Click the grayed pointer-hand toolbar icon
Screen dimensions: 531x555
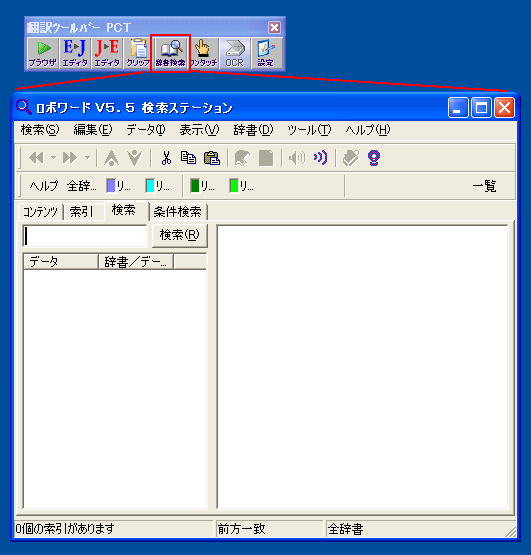(x=242, y=158)
